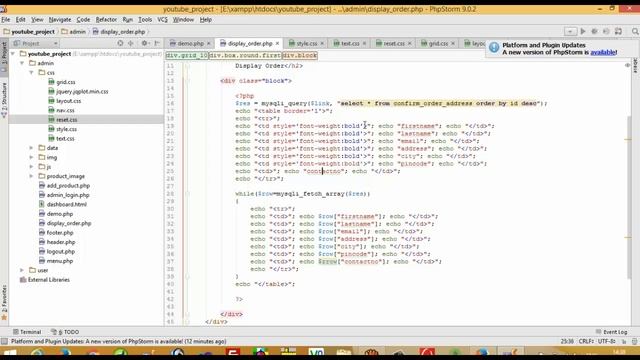Click the update notification info icon

(494, 48)
